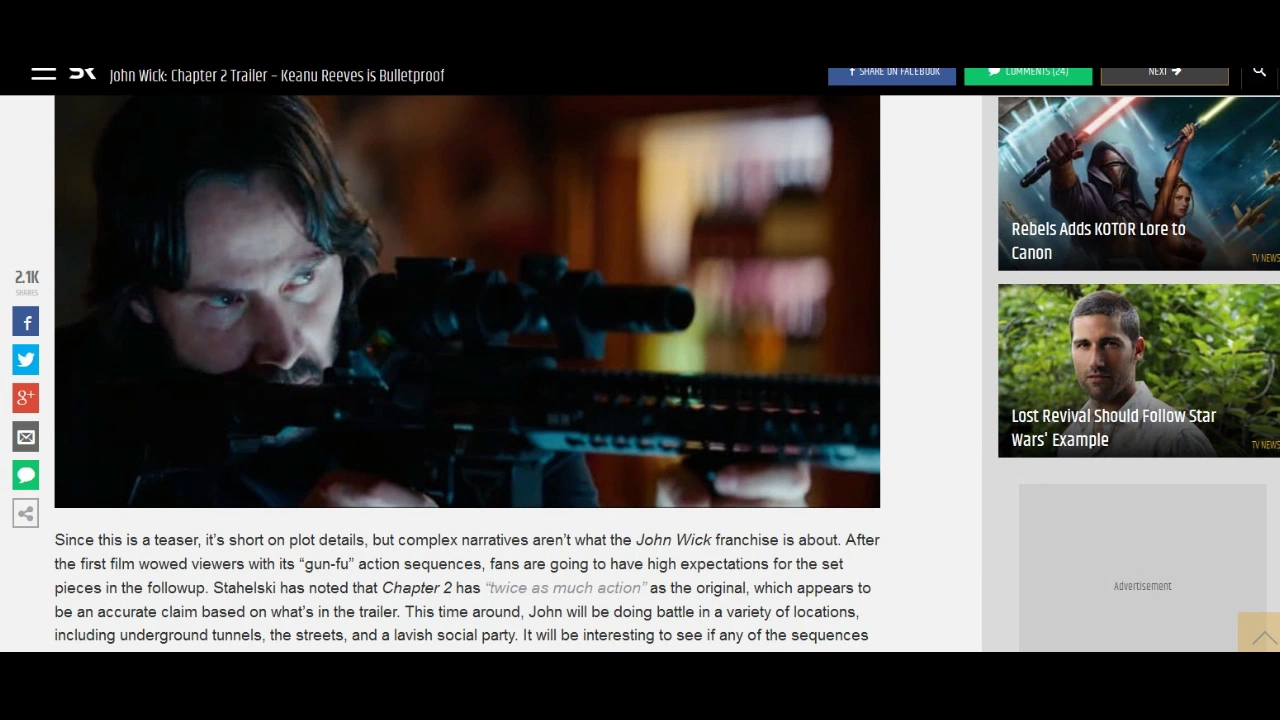Screen dimensions: 1280x720
Task: Click 'Chapter 2' italic text in paragraph
Action: (x=416, y=588)
